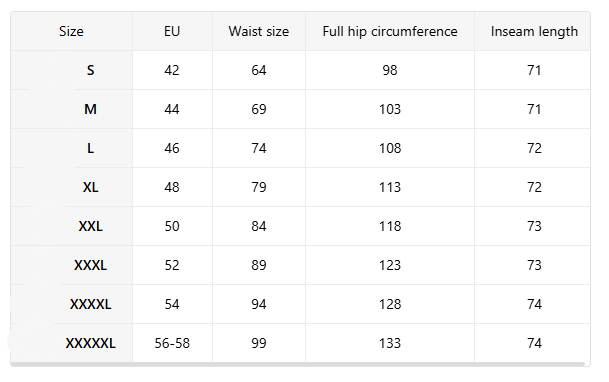Select the XXL size row label
This screenshot has height=382, width=609.
pos(90,226)
